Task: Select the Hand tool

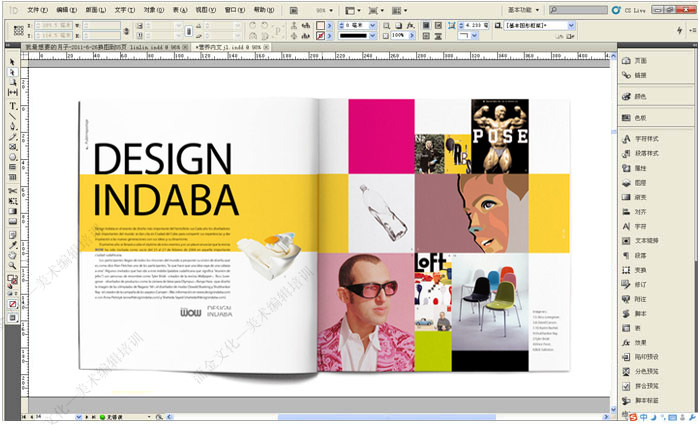Action: [x=12, y=255]
